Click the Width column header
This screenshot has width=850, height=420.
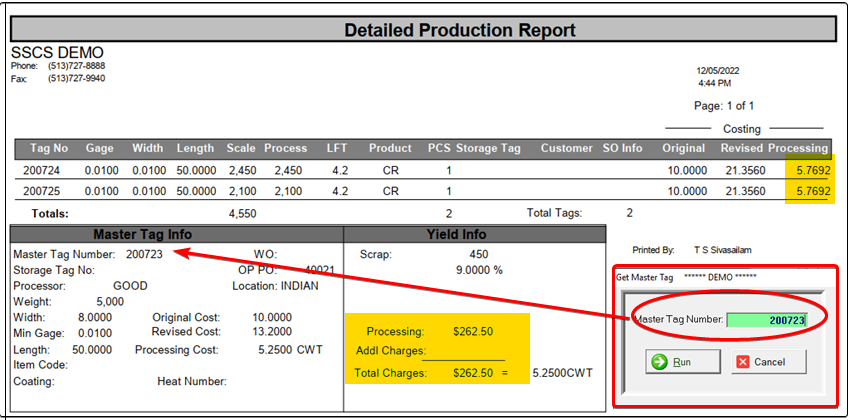point(147,148)
